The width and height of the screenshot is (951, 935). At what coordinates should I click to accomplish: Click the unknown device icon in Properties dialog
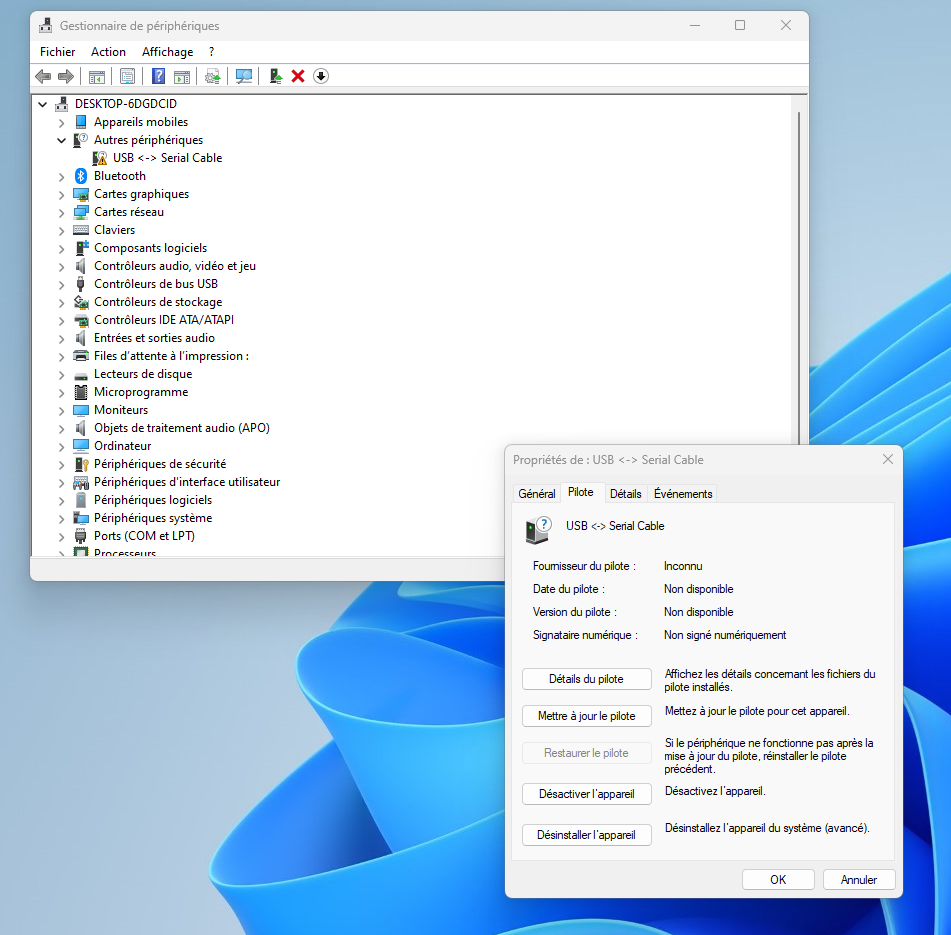pos(538,531)
